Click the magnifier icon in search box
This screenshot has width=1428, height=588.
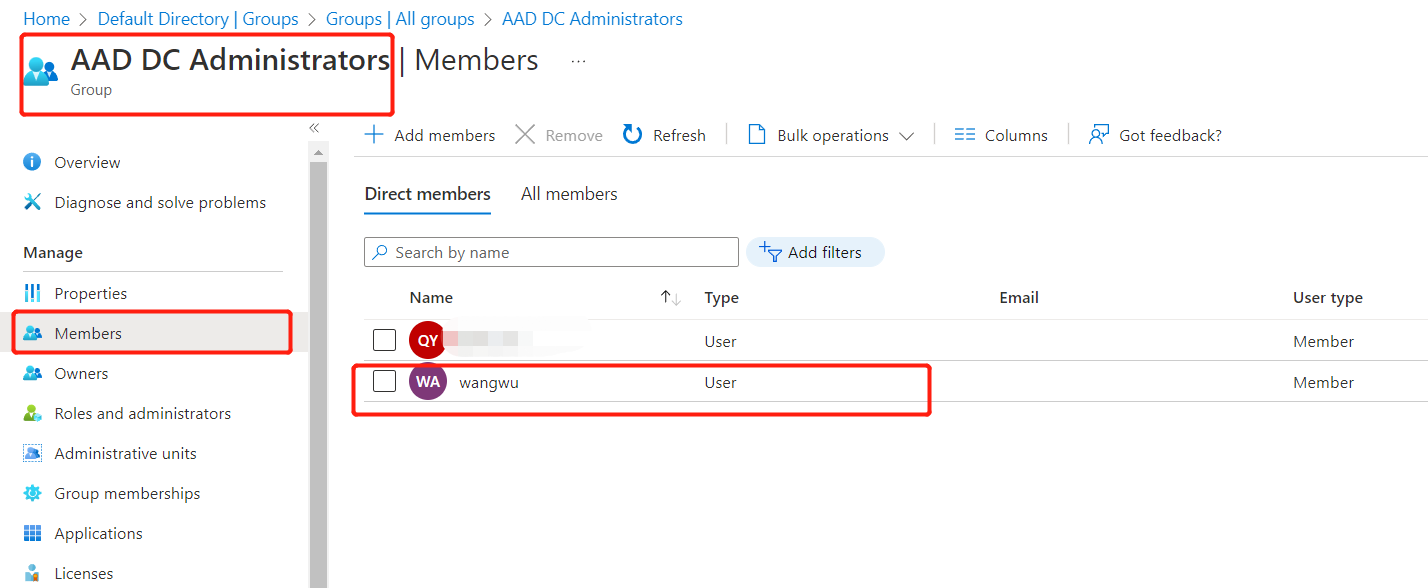[380, 252]
